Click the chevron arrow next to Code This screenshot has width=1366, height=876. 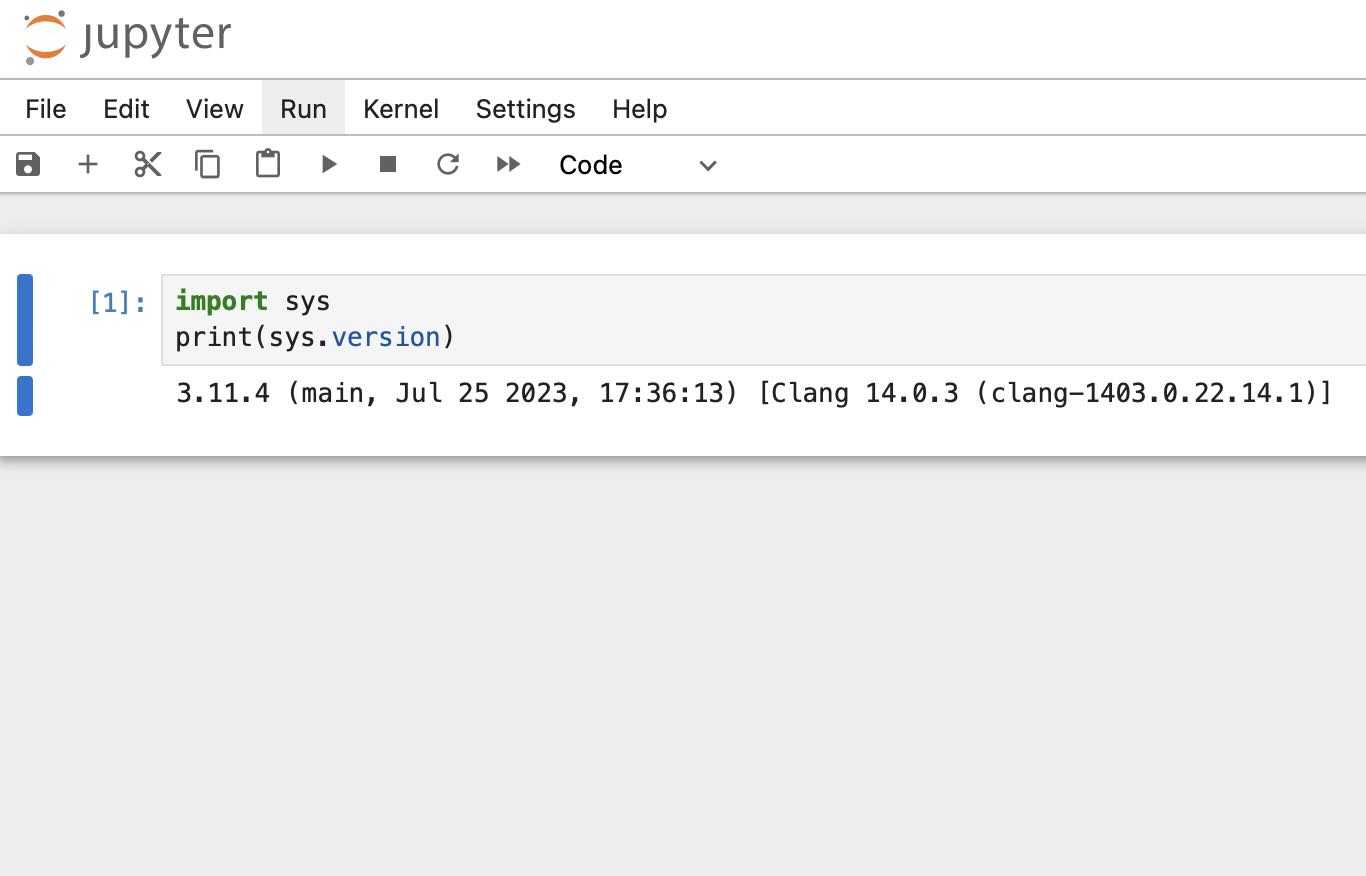coord(707,166)
